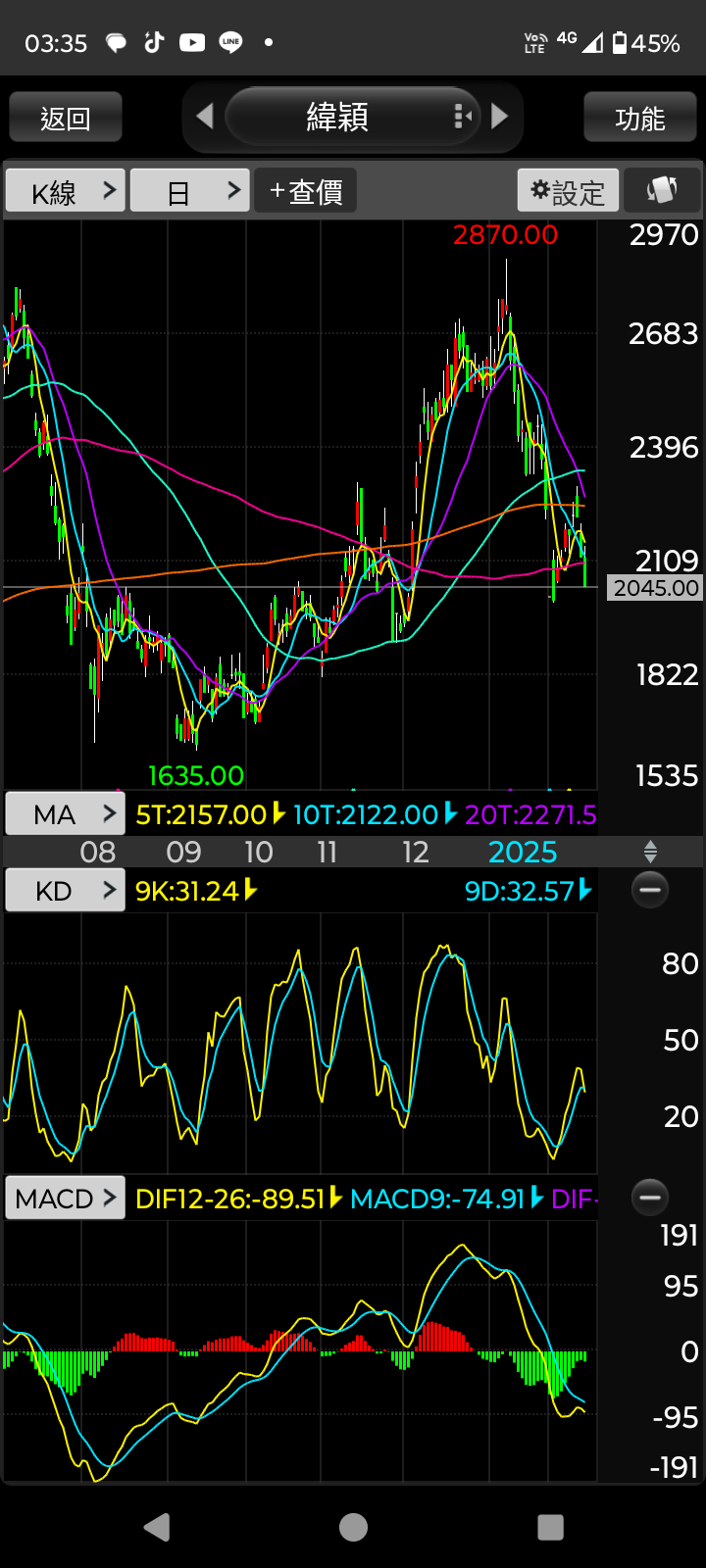Viewport: 706px width, 1568px height.
Task: Open the 日 period dropdown
Action: click(189, 190)
